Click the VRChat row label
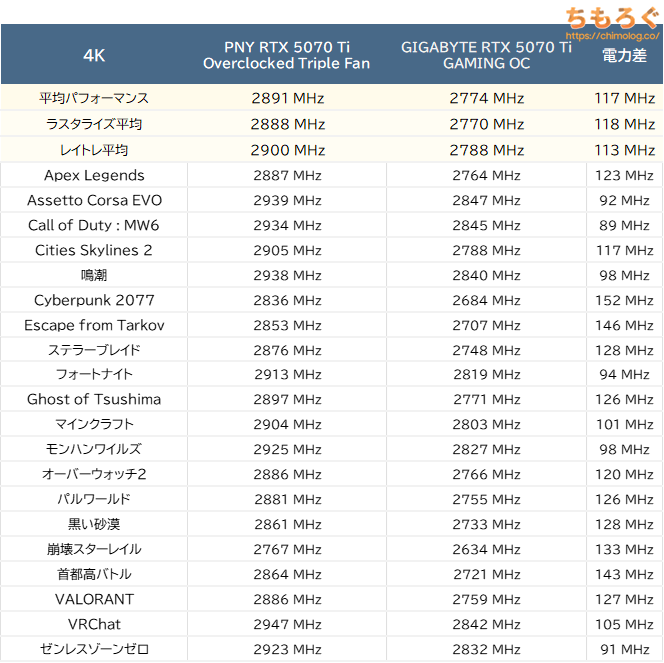 tap(94, 624)
